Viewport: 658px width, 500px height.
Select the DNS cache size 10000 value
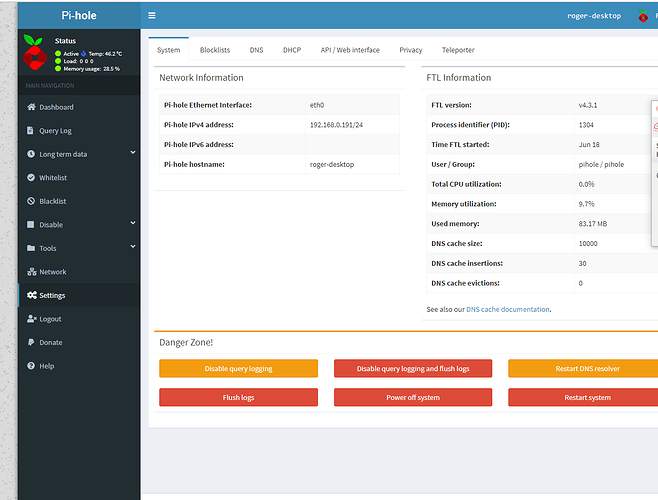click(x=588, y=243)
